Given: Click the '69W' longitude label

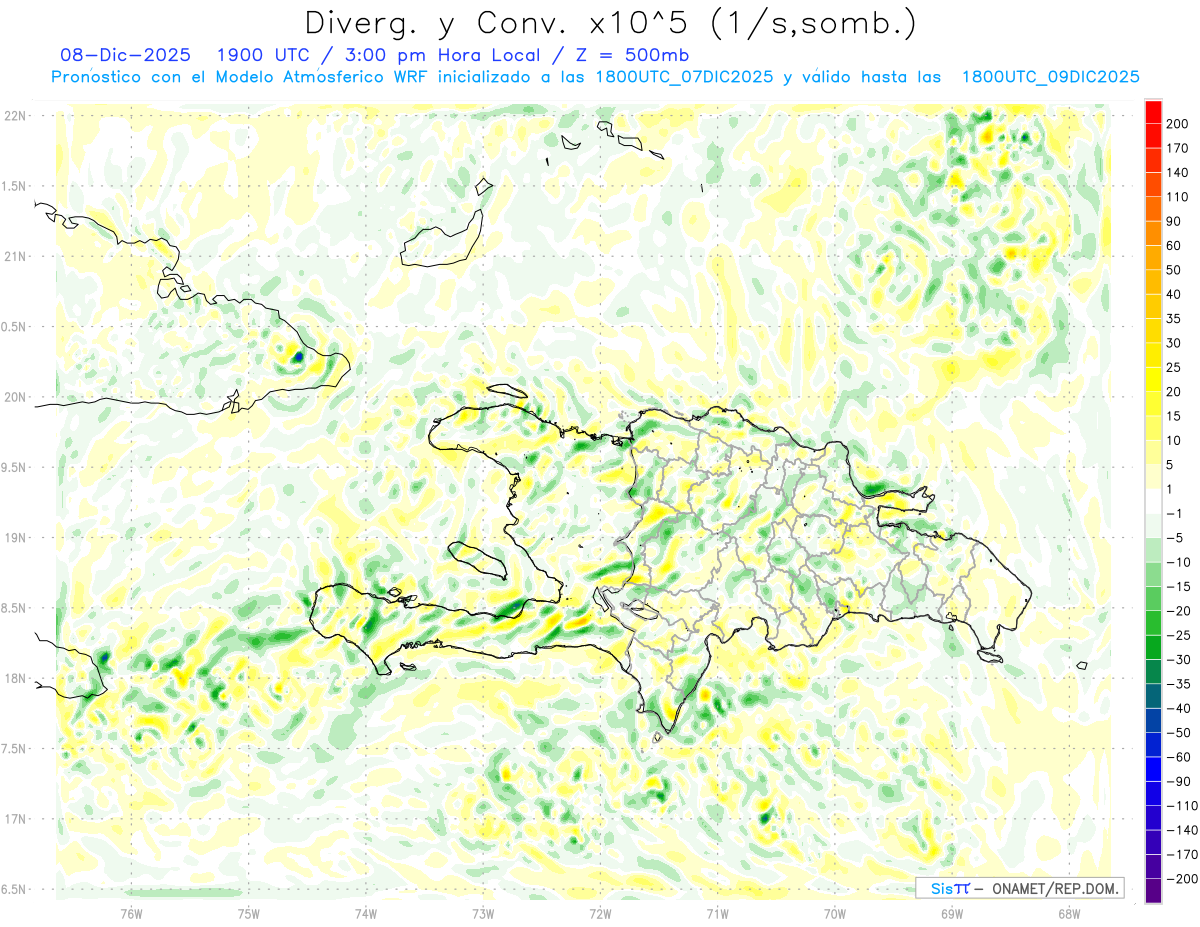Looking at the screenshot, I should (x=951, y=913).
